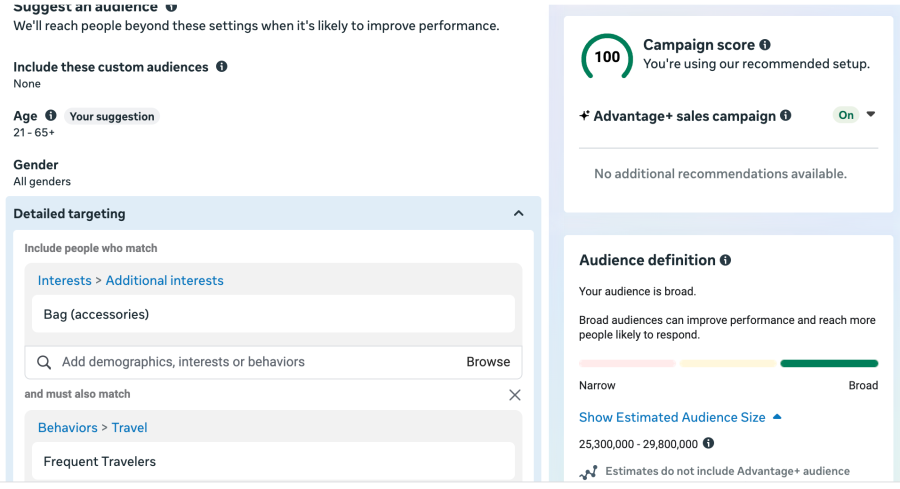Open the Additional interests link
Image resolution: width=900 pixels, height=489 pixels.
tap(164, 281)
